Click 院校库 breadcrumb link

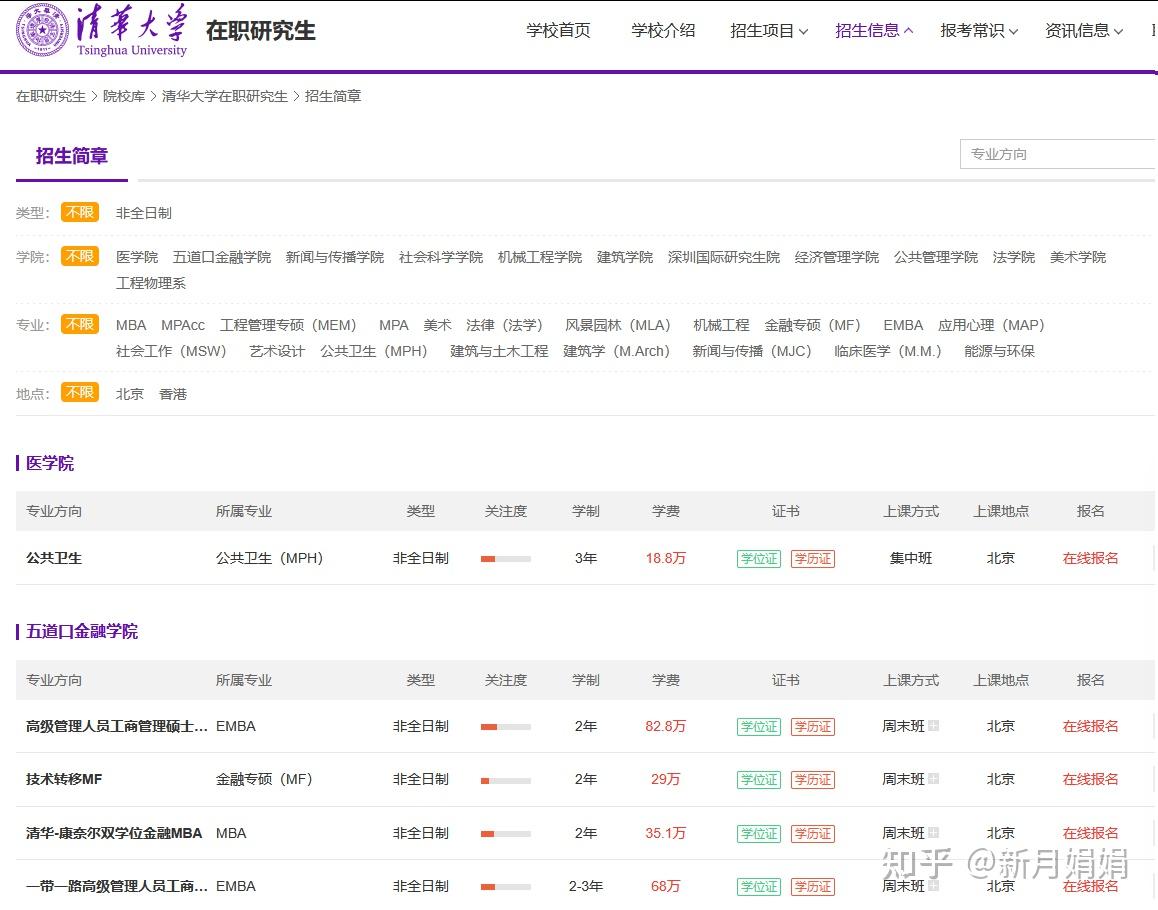124,96
